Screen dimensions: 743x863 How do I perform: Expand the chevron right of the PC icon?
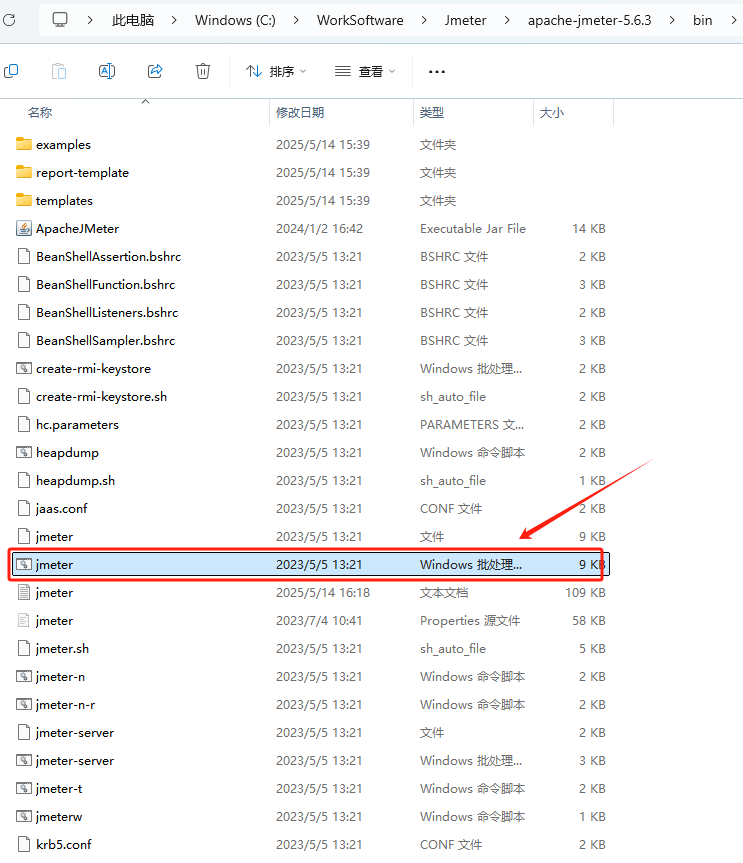(x=90, y=20)
